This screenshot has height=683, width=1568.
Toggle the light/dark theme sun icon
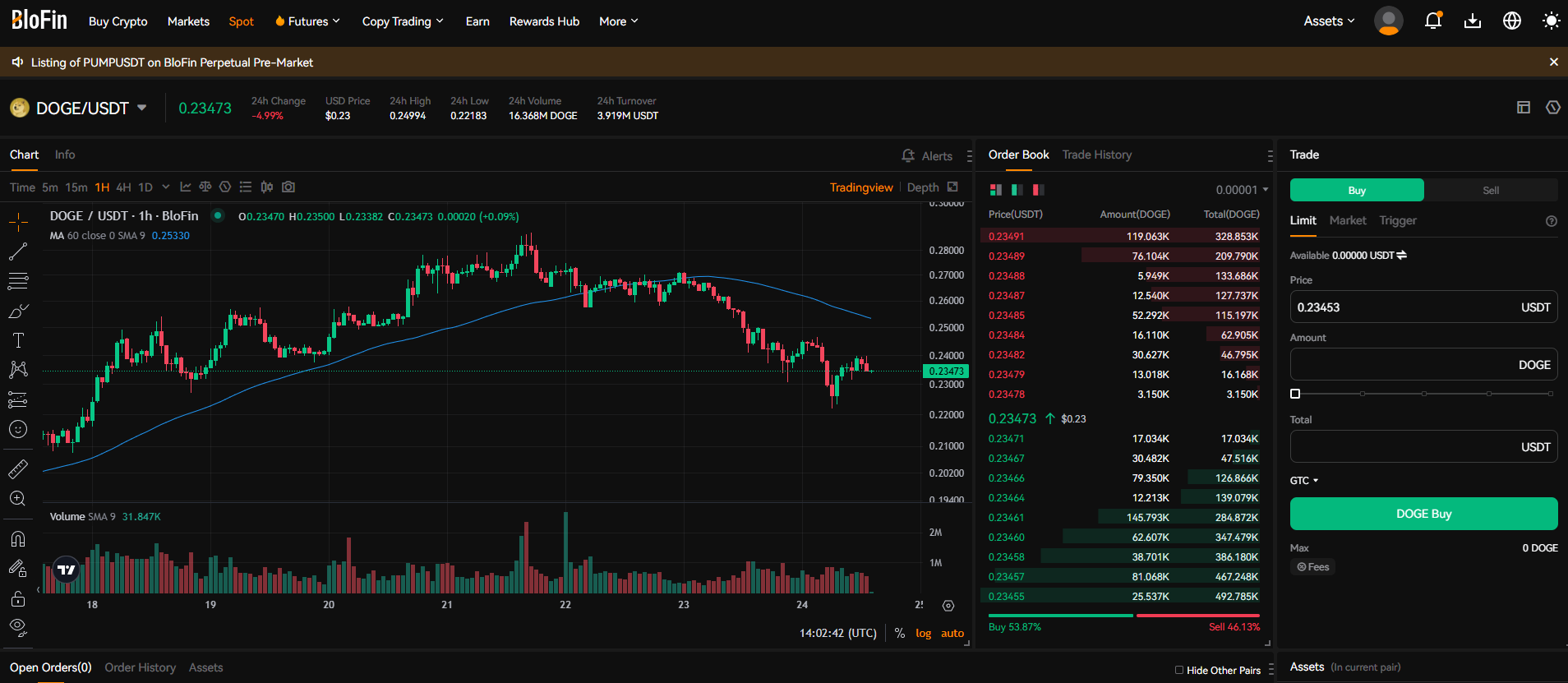coord(1551,21)
